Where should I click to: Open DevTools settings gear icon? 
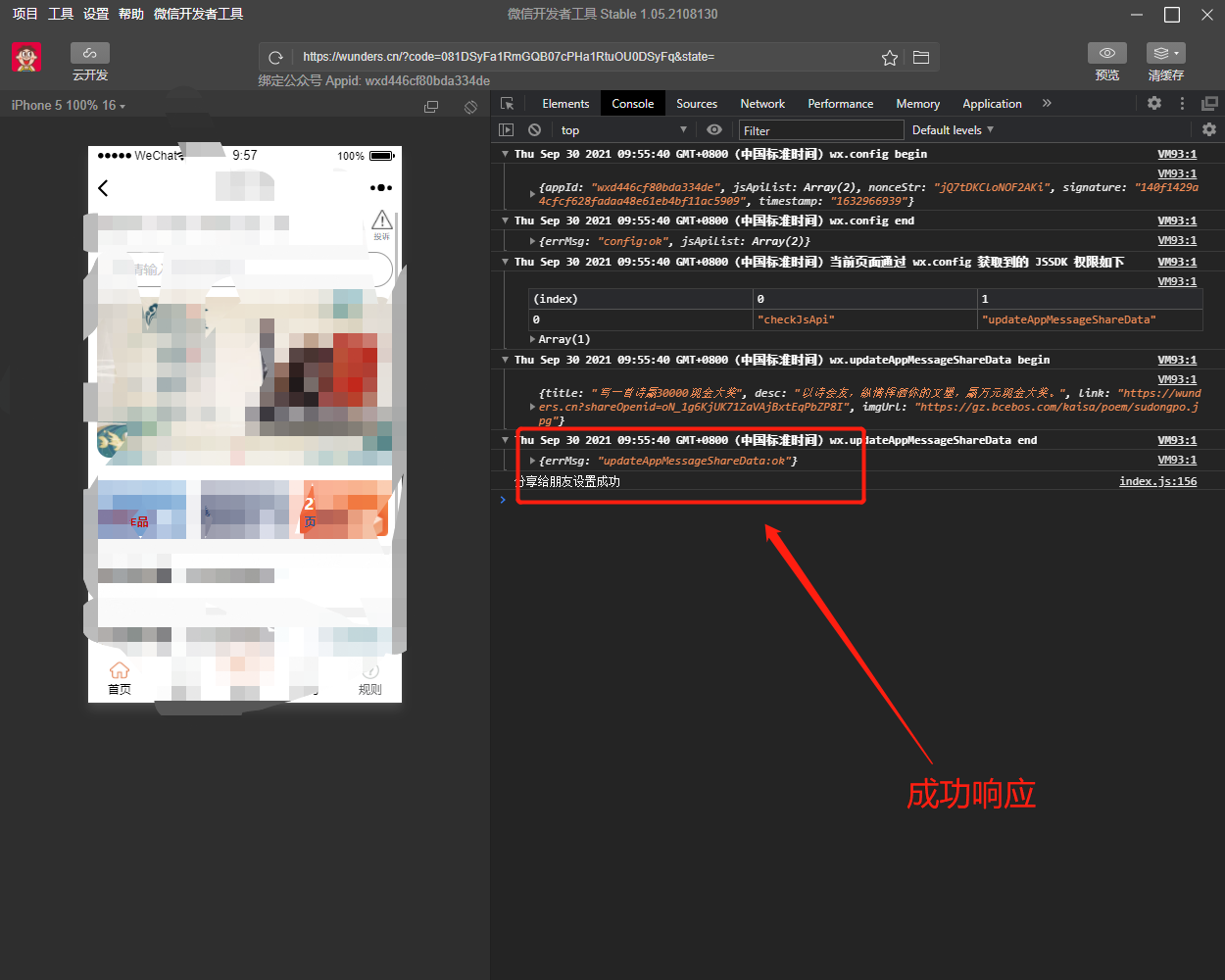1154,103
